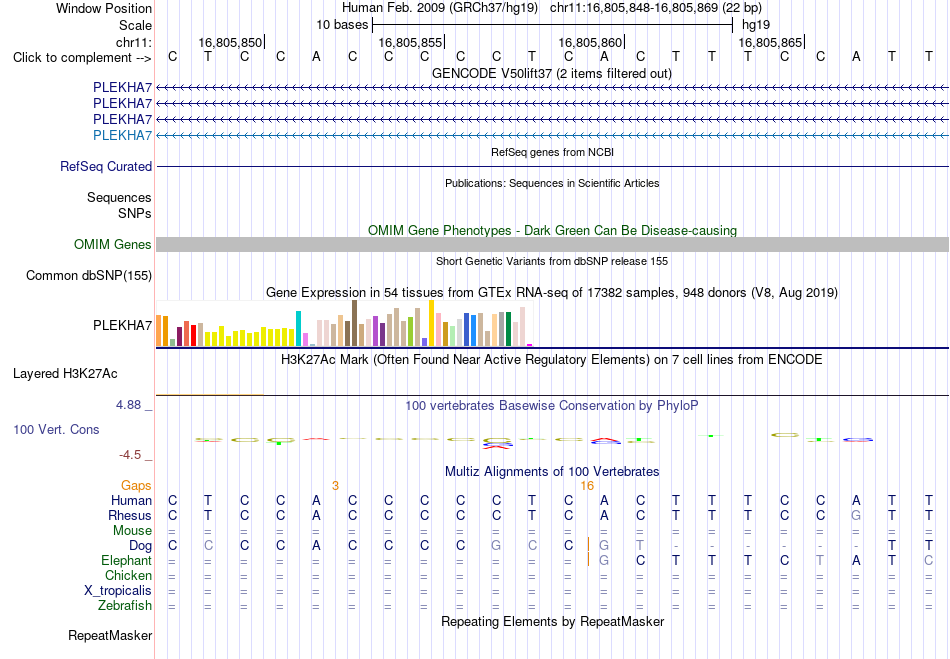Image resolution: width=950 pixels, height=659 pixels.
Task: Click 'Repeating Elements by RepeatMasker' title
Action: (552, 622)
